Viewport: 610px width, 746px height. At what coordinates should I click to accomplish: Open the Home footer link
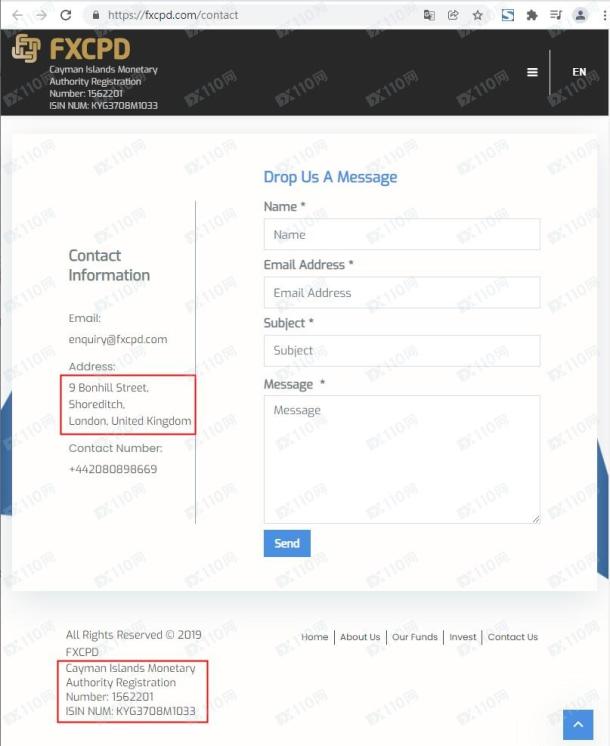point(315,637)
